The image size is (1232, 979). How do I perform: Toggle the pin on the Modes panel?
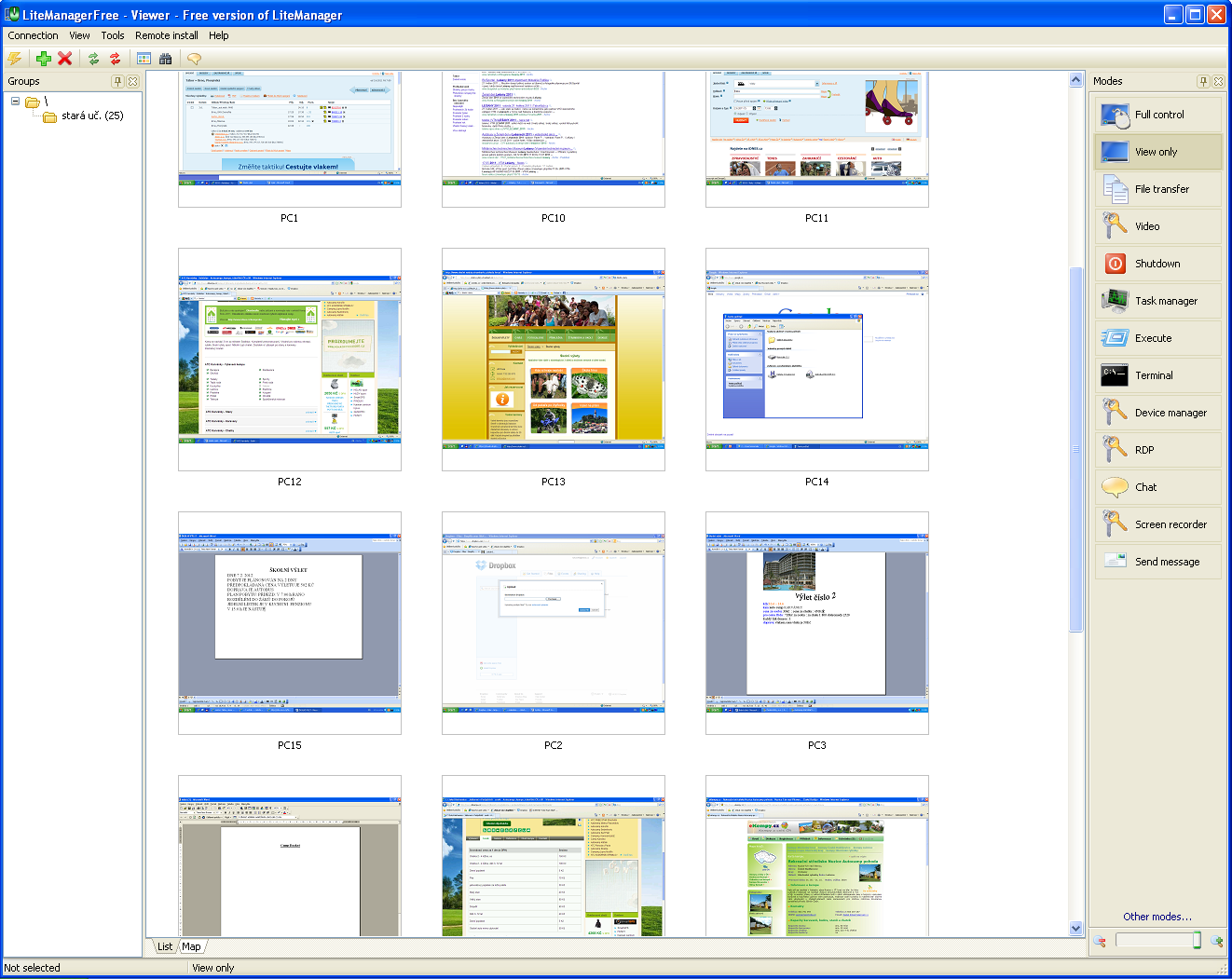click(x=1203, y=82)
